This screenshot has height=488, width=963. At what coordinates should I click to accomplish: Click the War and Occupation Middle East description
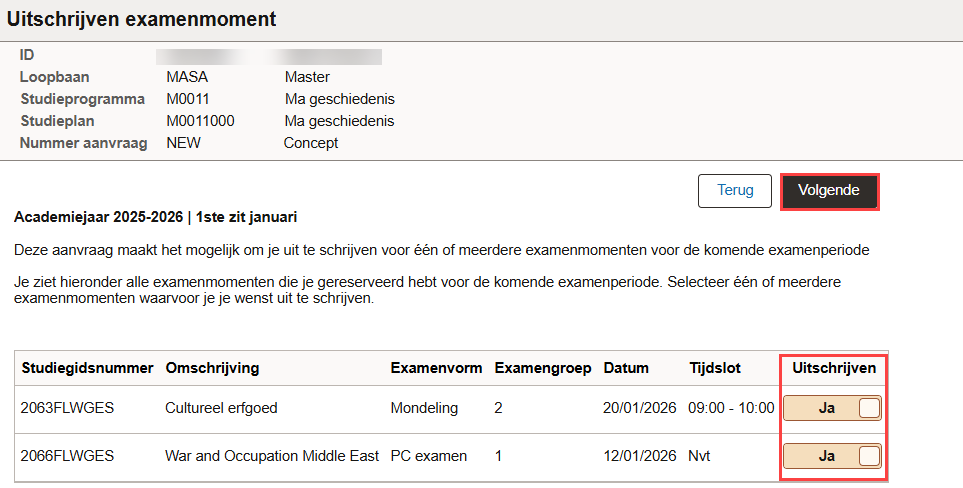coord(272,456)
